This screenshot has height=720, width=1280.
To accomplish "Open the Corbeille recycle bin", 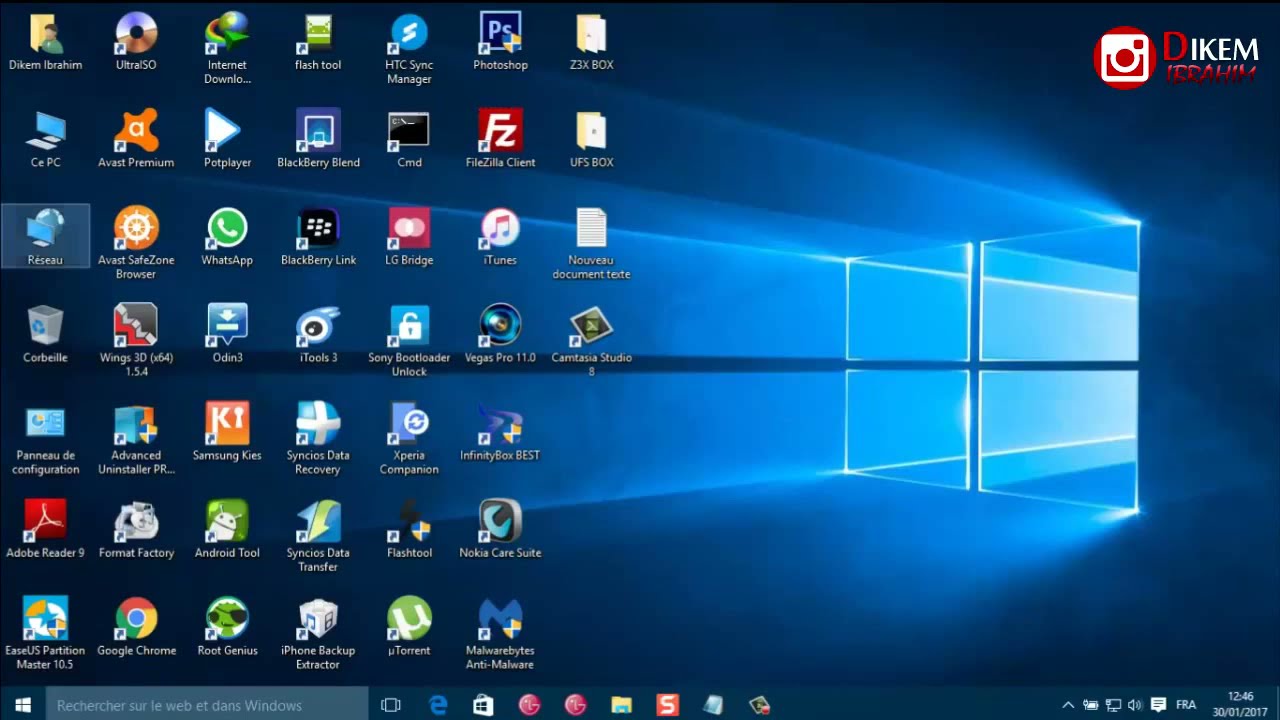I will click(45, 334).
